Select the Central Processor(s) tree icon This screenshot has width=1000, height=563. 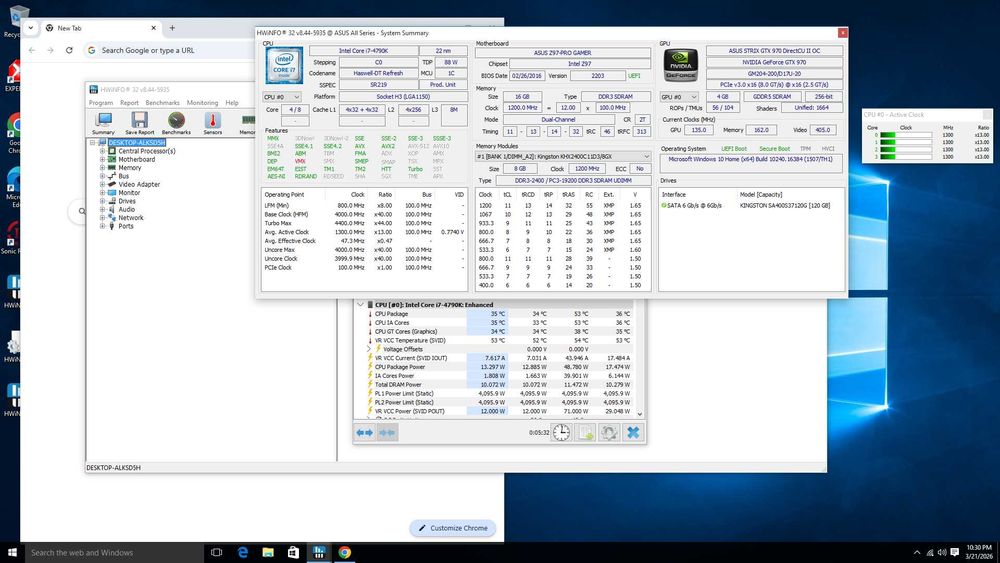pyautogui.click(x=112, y=151)
